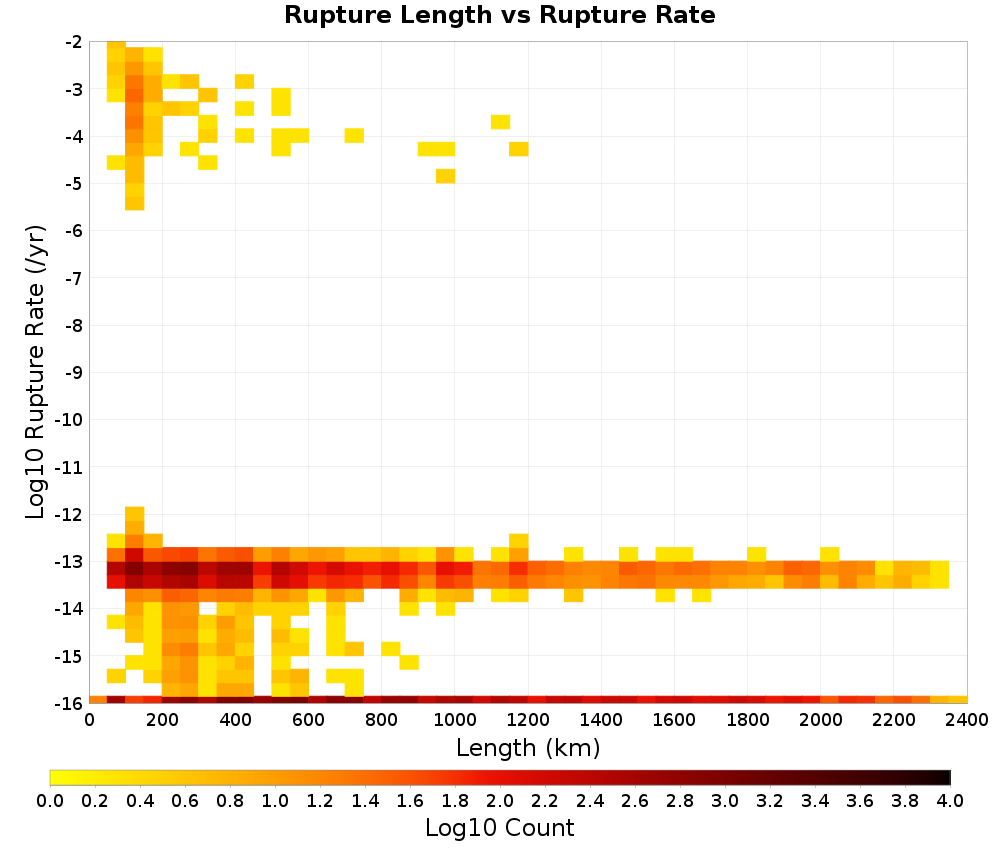
Task: Click the colorbar tick label '3.0'
Action: coord(725,800)
